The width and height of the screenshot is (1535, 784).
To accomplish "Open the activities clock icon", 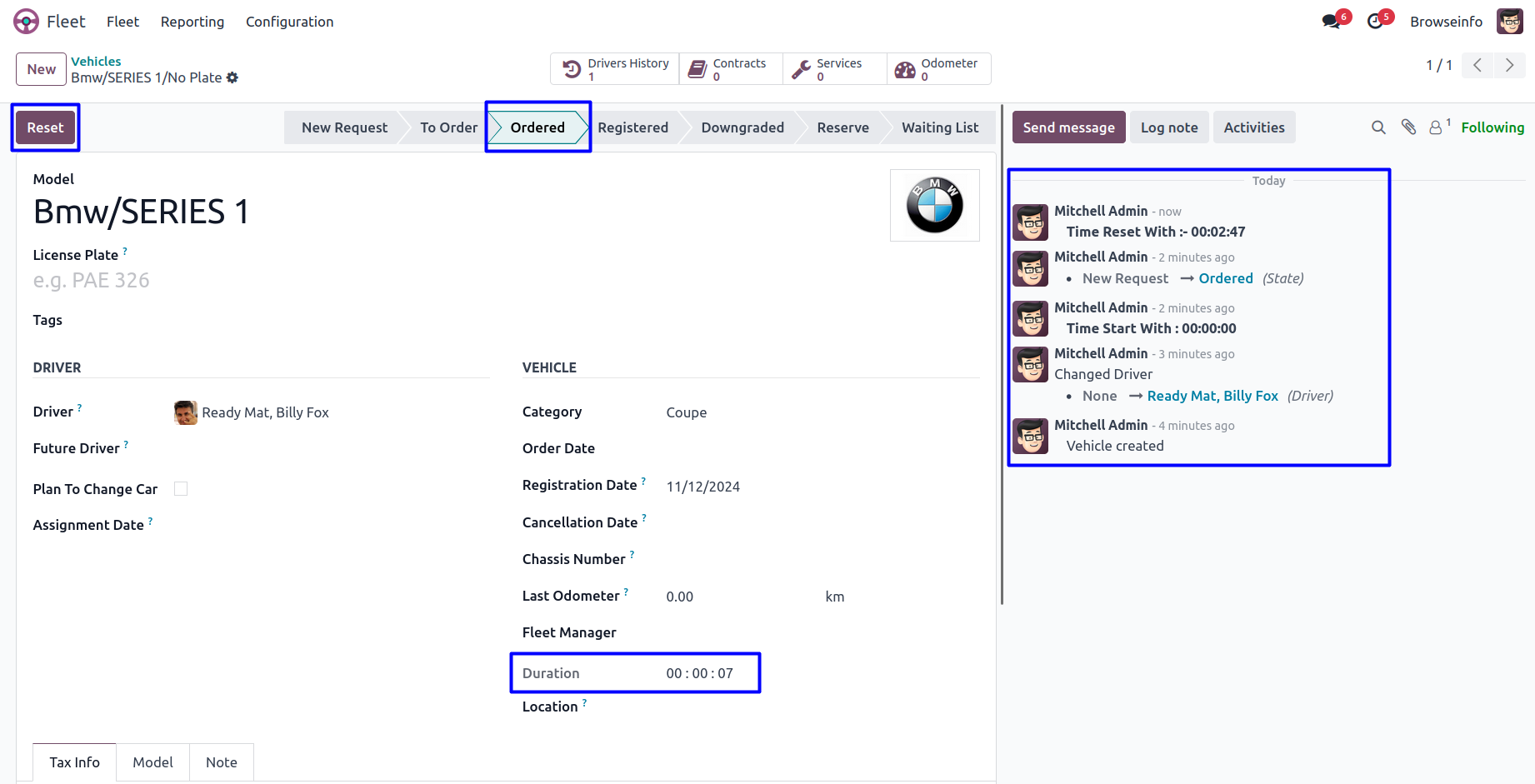I will pyautogui.click(x=1376, y=22).
